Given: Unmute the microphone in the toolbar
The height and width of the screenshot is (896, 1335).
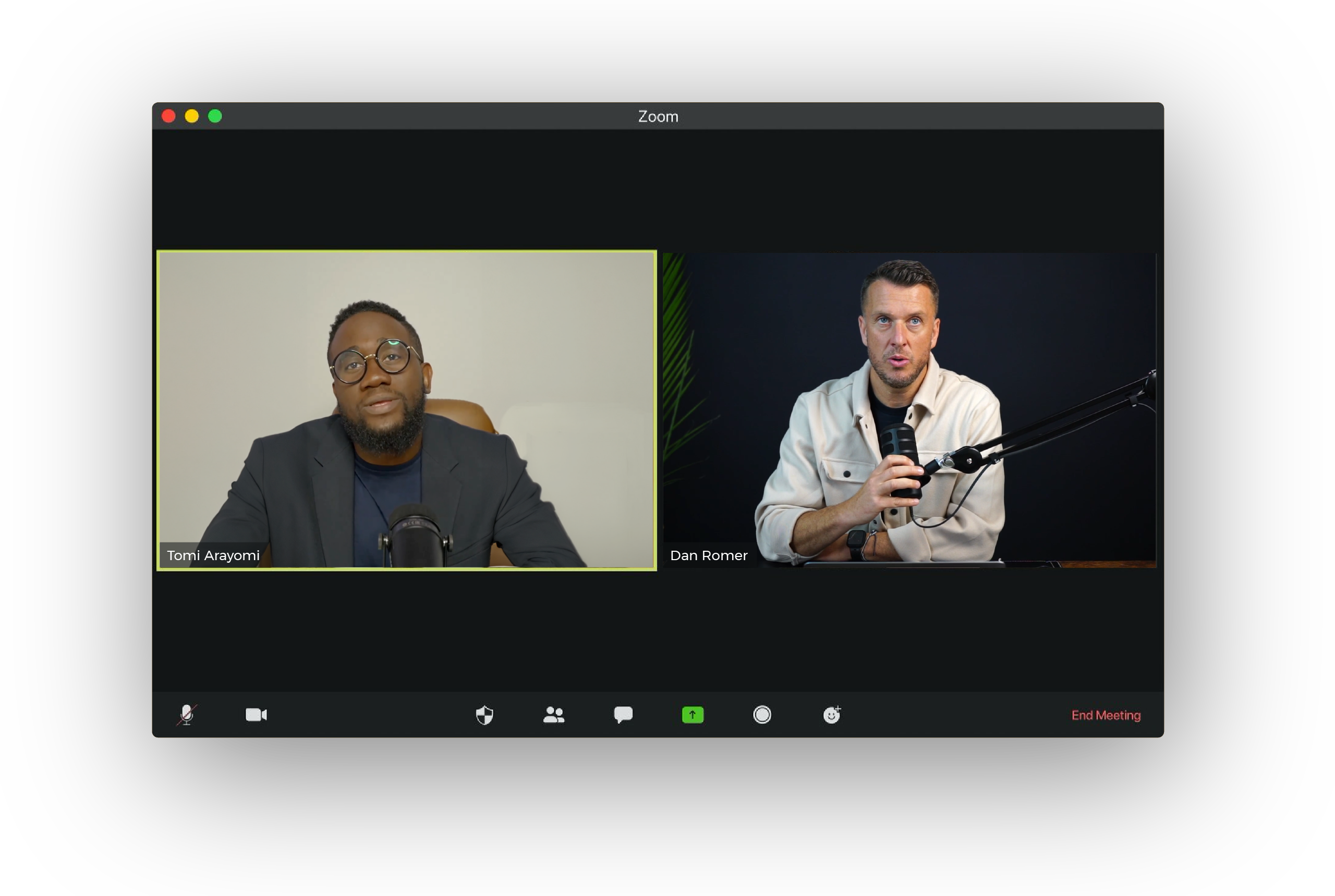Looking at the screenshot, I should (x=186, y=715).
